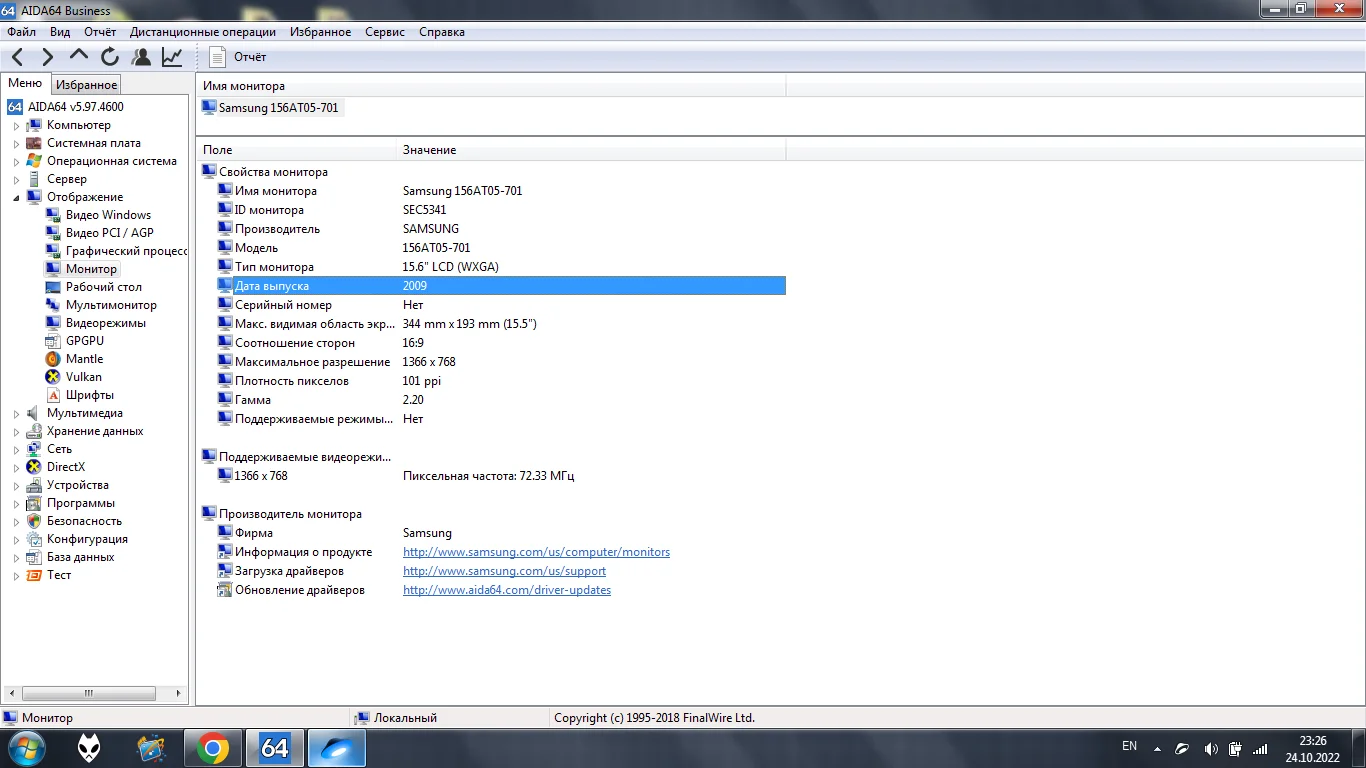1366x768 pixels.
Task: Open the aida64.com driver-updates link
Action: tap(507, 590)
